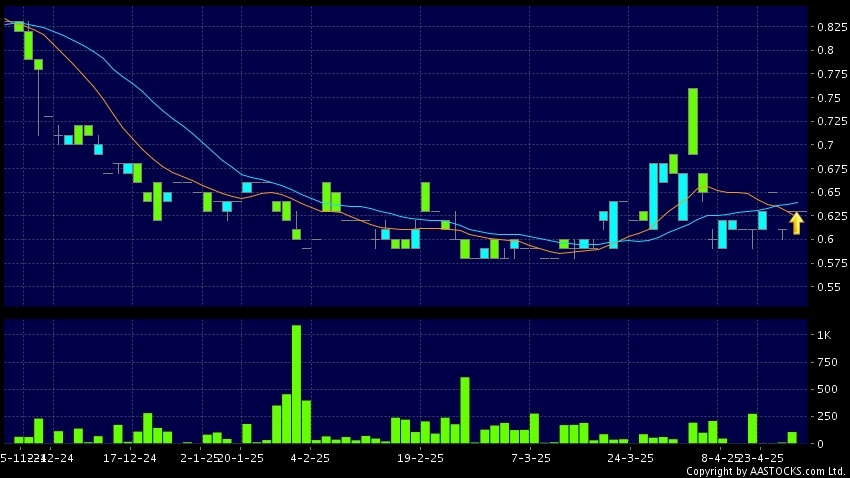The image size is (850, 478).
Task: Click the 0.825 price axis label
Action: (832, 27)
